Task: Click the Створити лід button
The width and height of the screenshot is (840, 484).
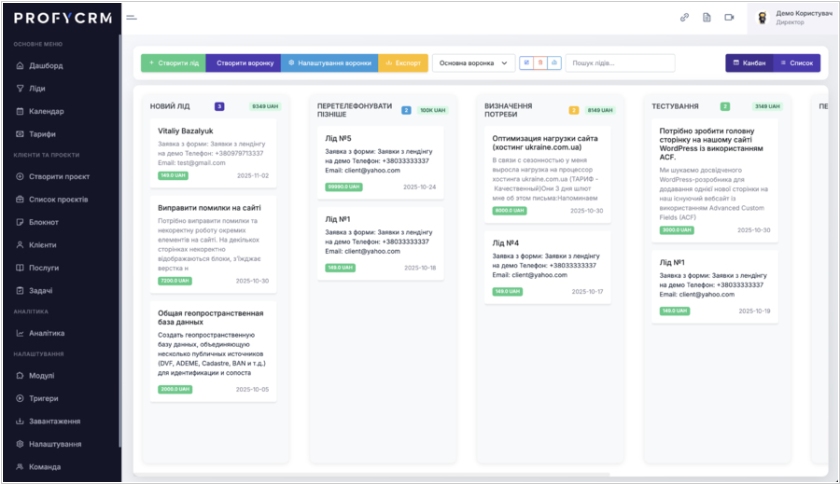Action: click(173, 62)
